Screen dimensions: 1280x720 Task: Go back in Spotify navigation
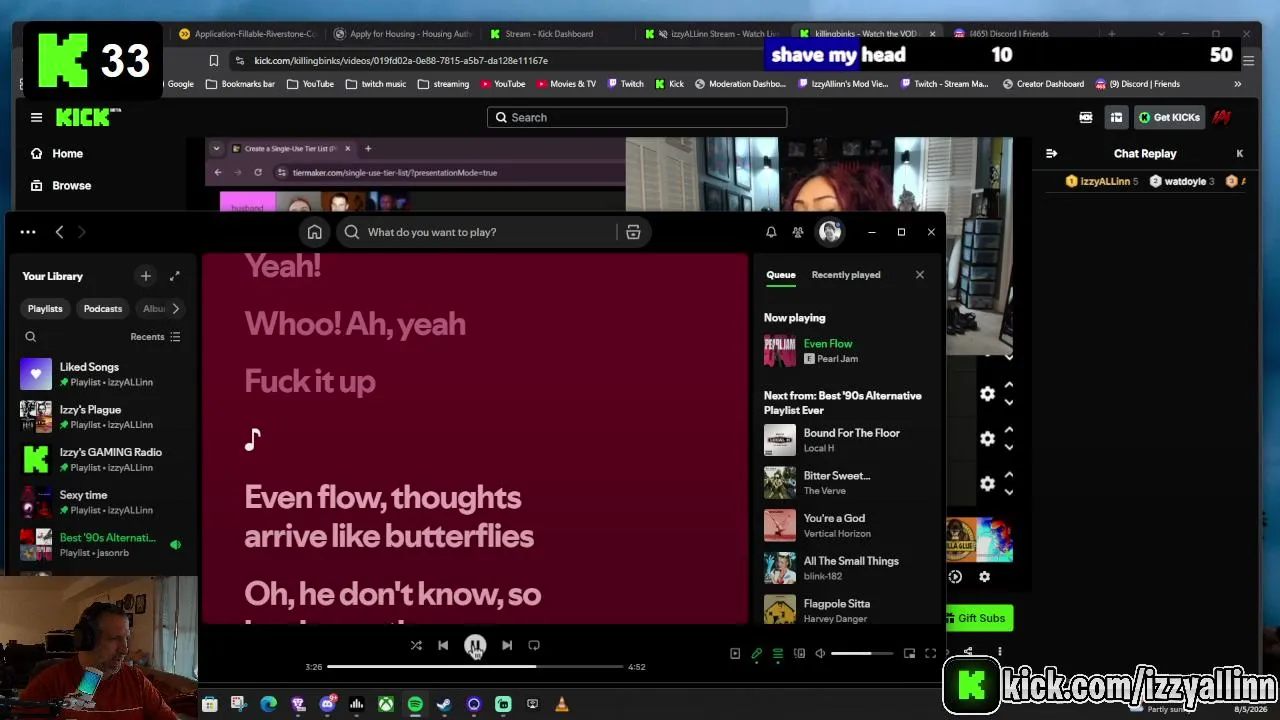59,232
